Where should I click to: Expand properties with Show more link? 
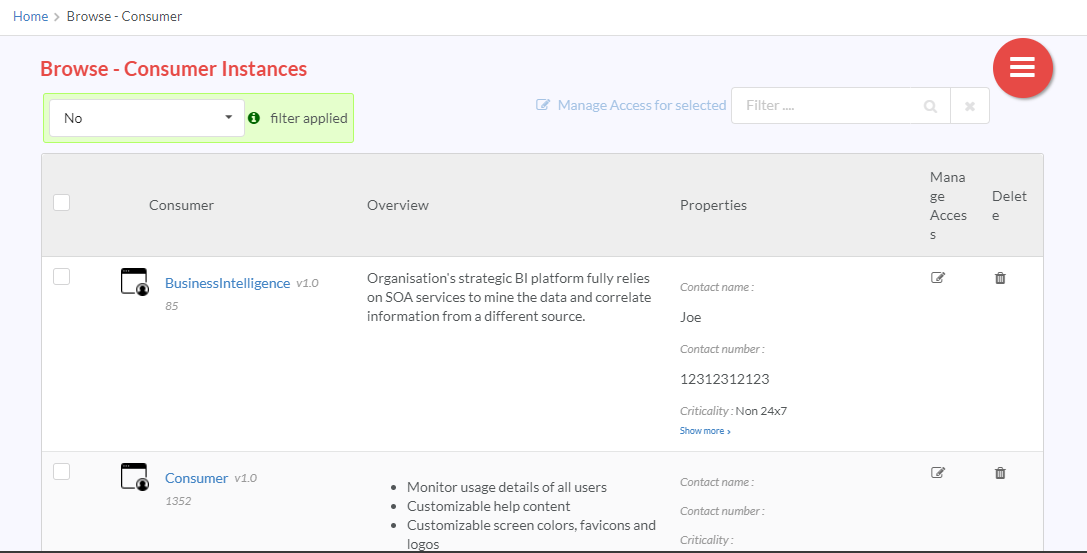tap(705, 431)
